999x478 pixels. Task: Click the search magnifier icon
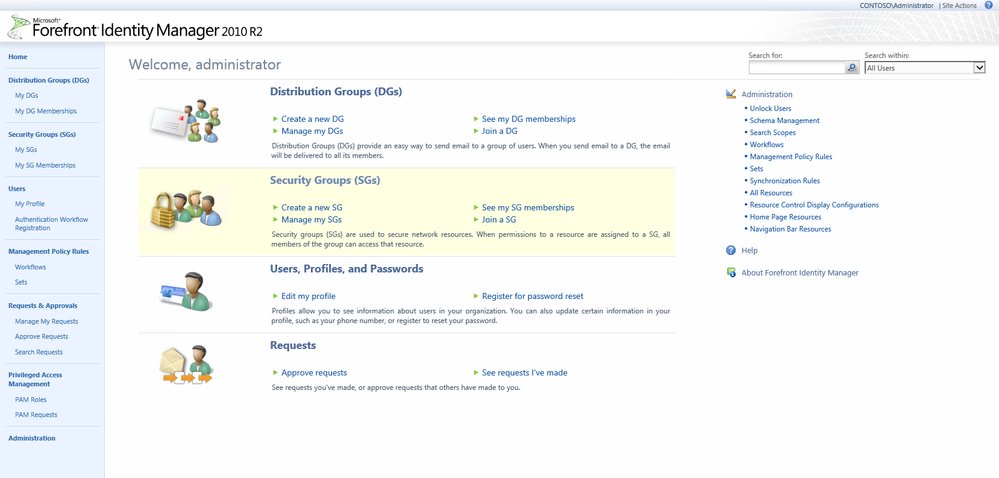tap(852, 68)
